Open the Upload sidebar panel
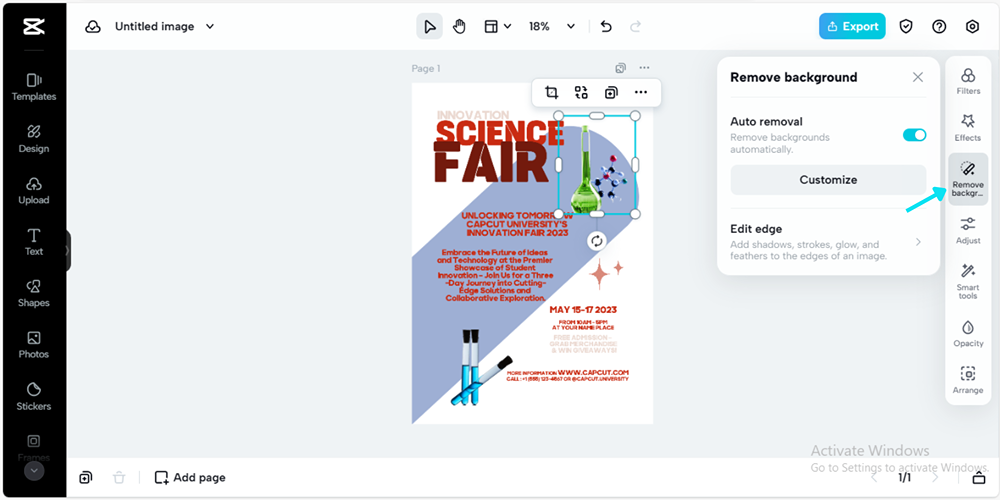The width and height of the screenshot is (1000, 500). 34,191
